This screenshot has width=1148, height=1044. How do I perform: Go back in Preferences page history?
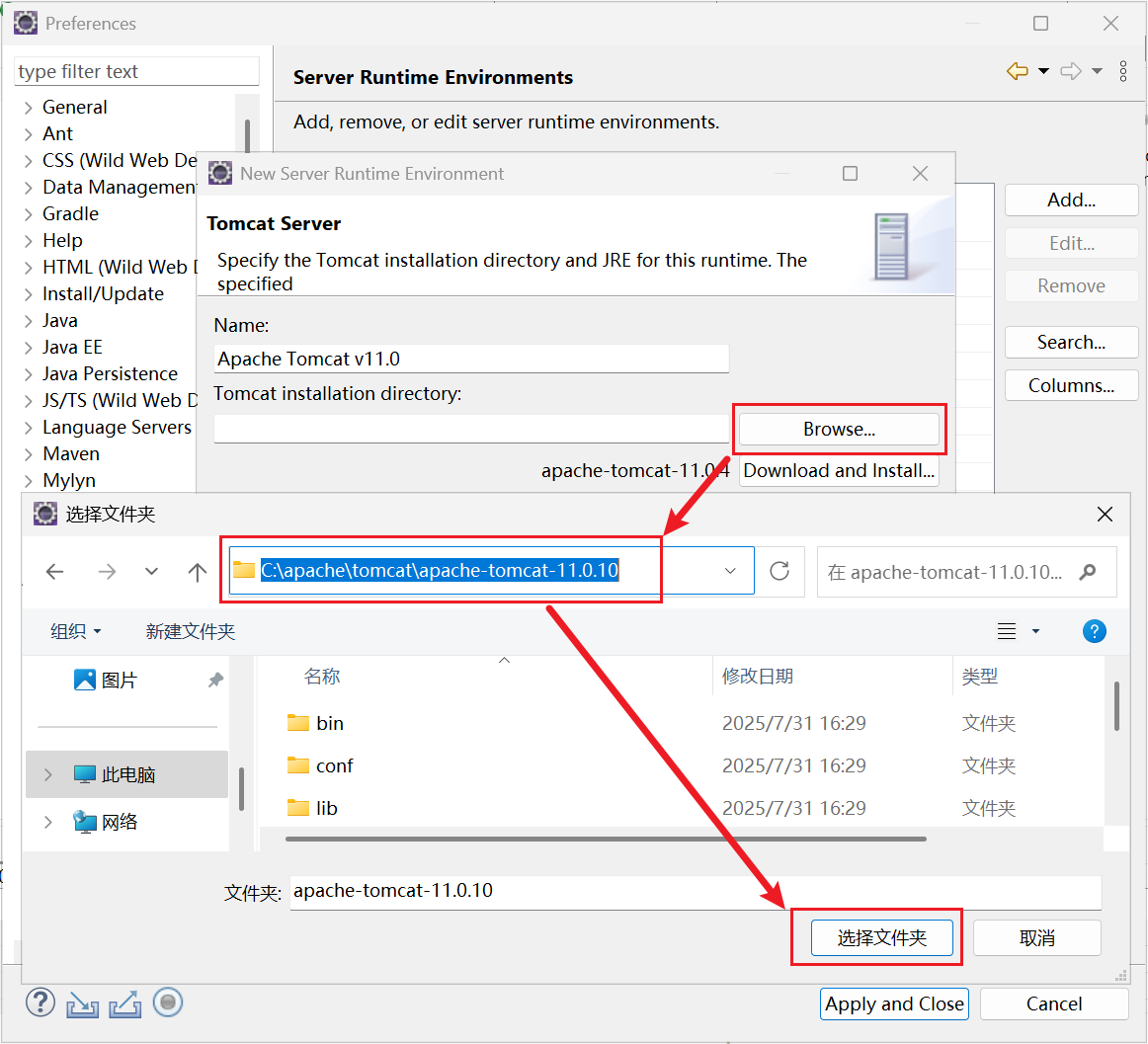(1017, 71)
